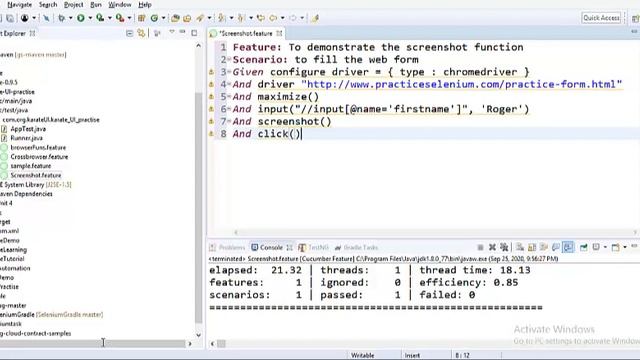The height and width of the screenshot is (360, 640).
Task: Toggle Link with Editor in Explorer
Action: [x=141, y=33]
